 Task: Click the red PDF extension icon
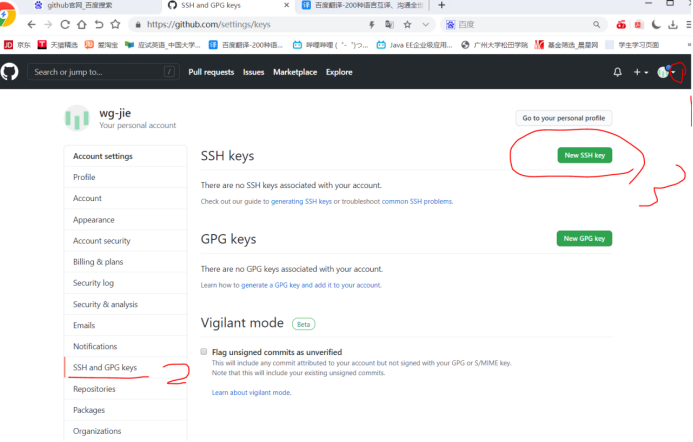[x=638, y=25]
